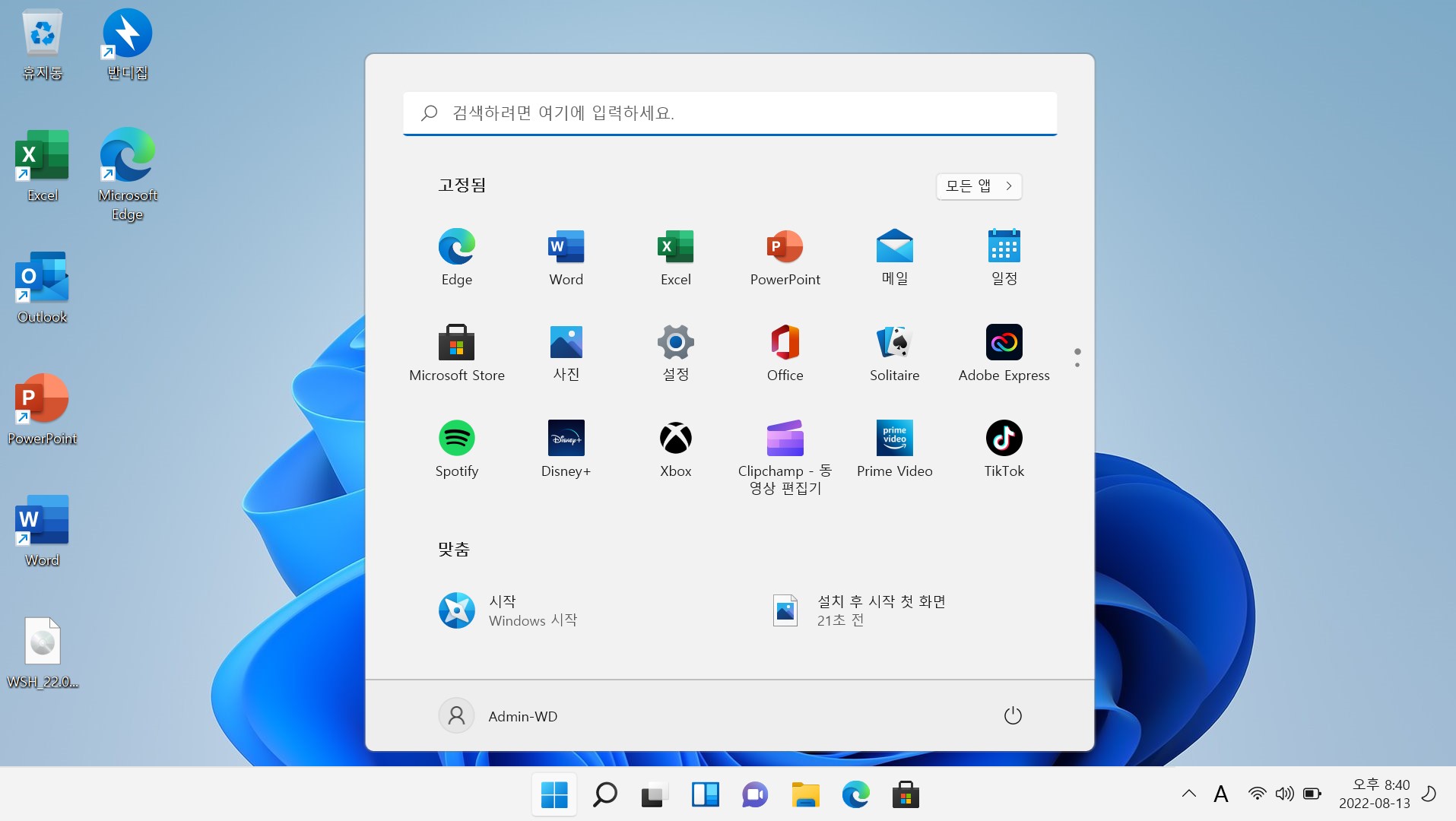The image size is (1456, 821).
Task: Open the 사진 (Photos) app
Action: click(x=566, y=353)
